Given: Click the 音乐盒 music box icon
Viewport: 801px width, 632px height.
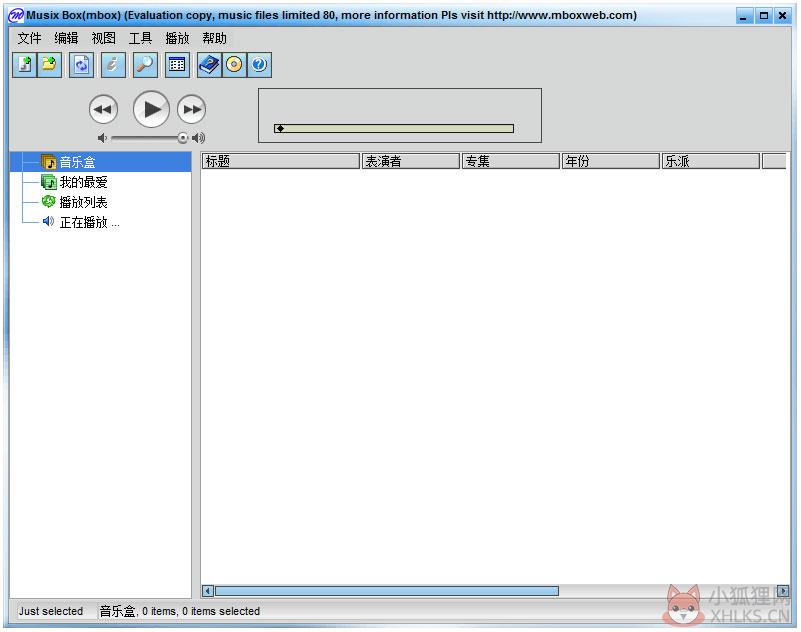Looking at the screenshot, I should (x=49, y=162).
